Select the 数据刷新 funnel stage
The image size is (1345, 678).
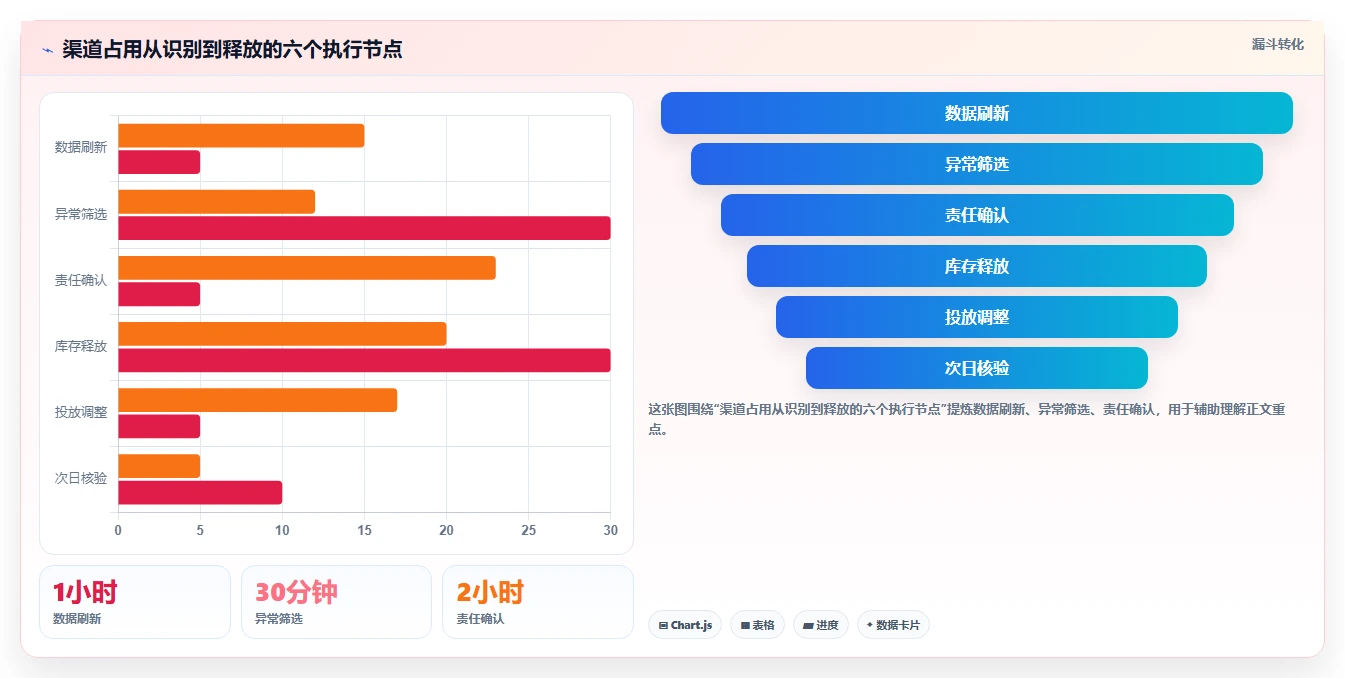[x=977, y=113]
